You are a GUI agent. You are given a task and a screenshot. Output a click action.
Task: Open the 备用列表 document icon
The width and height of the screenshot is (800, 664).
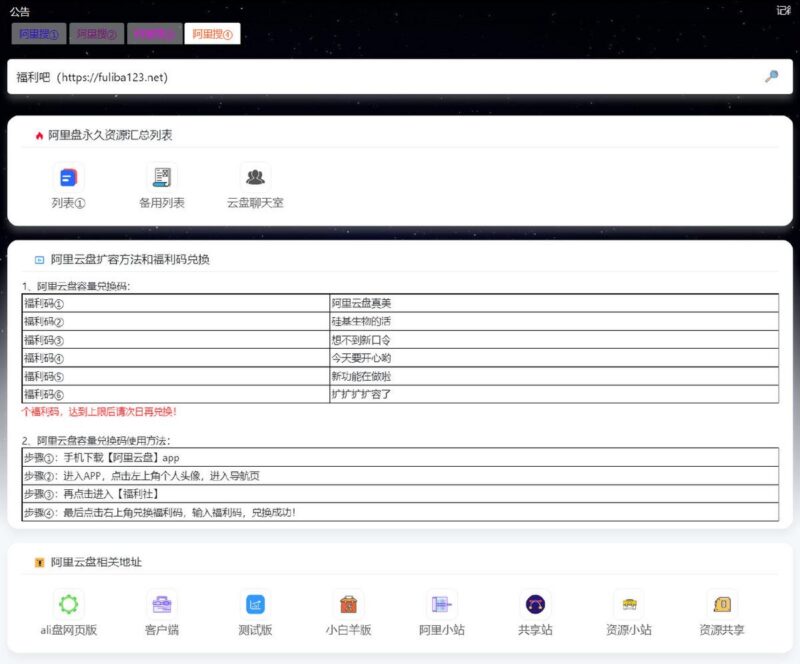[x=162, y=178]
